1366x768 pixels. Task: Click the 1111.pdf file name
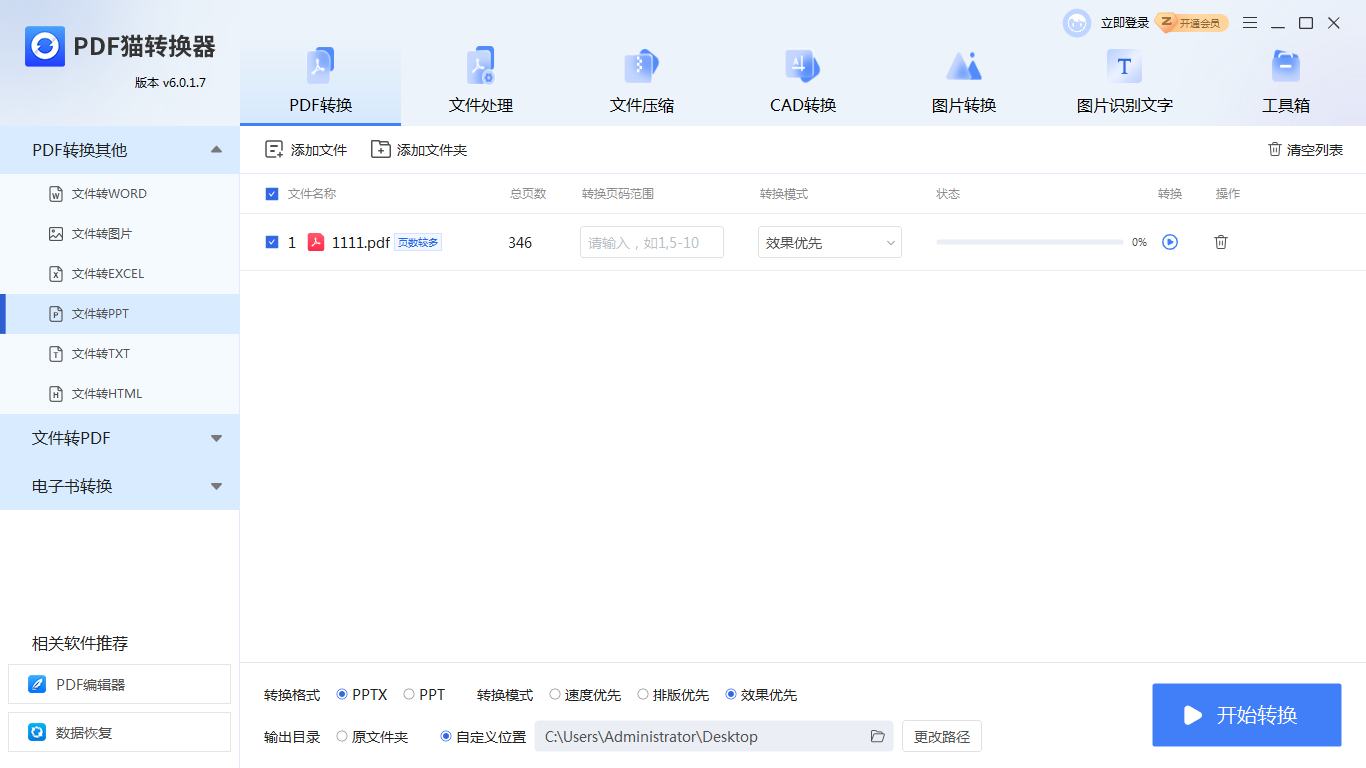point(361,242)
